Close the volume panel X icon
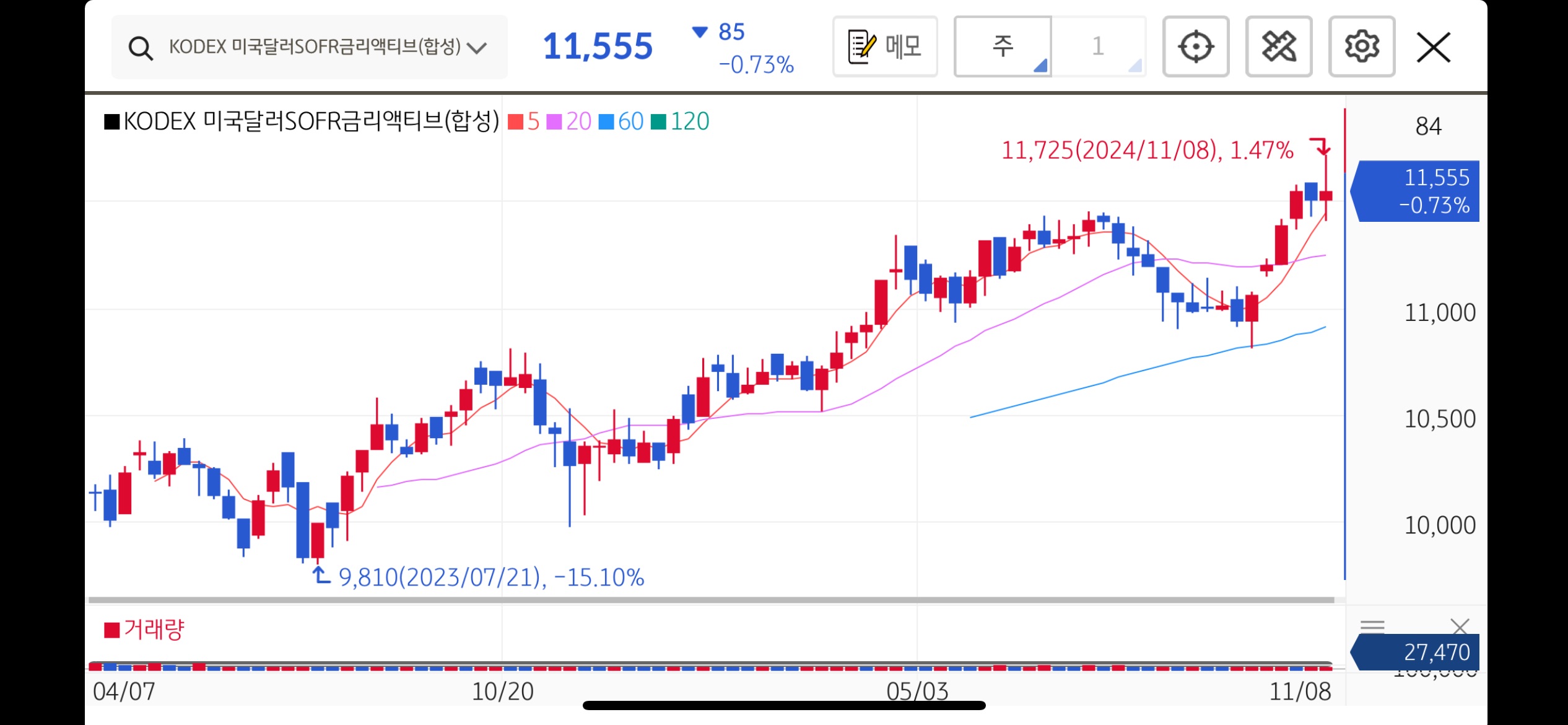This screenshot has width=1568, height=725. (x=1460, y=626)
